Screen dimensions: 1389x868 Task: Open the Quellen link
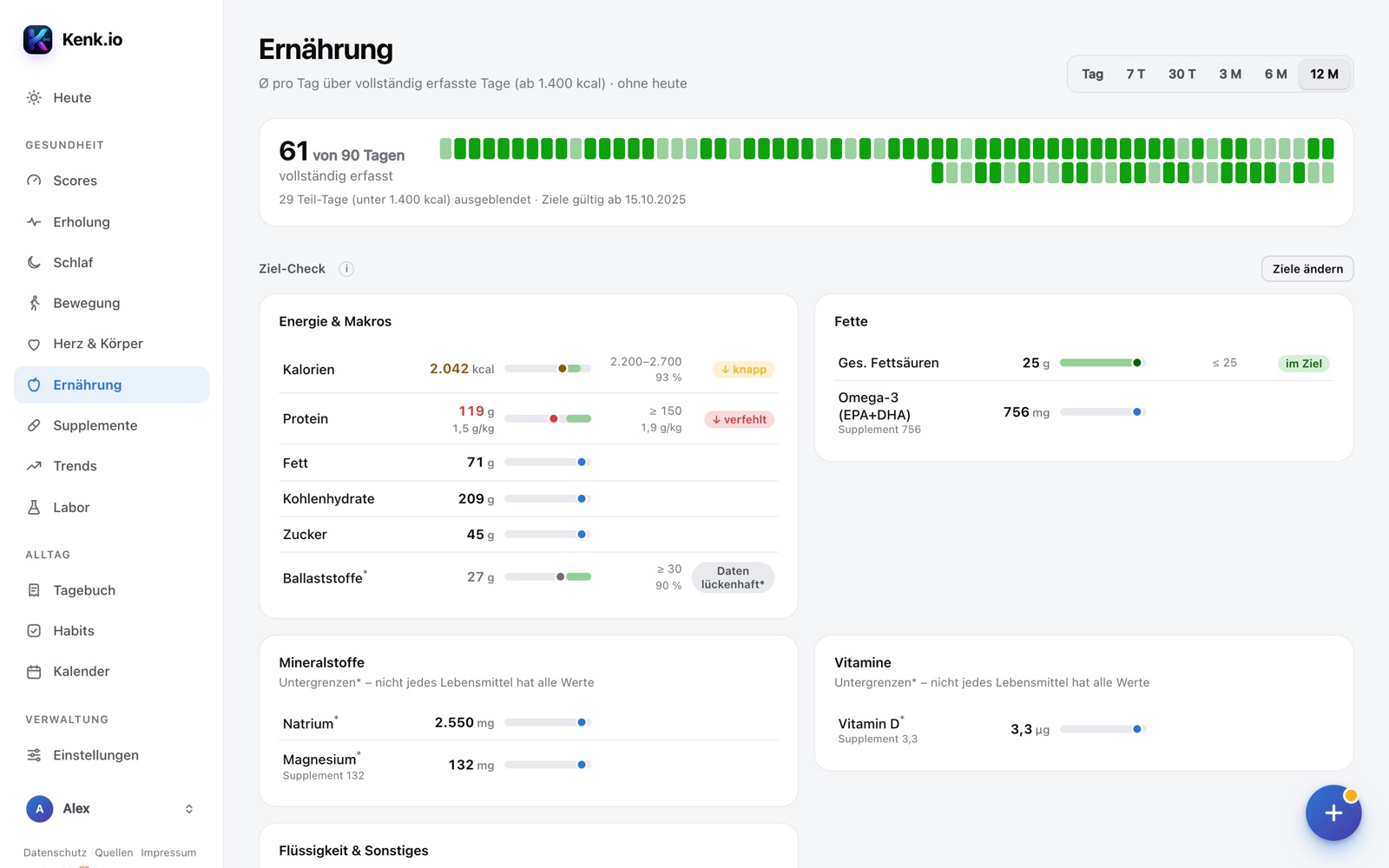114,853
